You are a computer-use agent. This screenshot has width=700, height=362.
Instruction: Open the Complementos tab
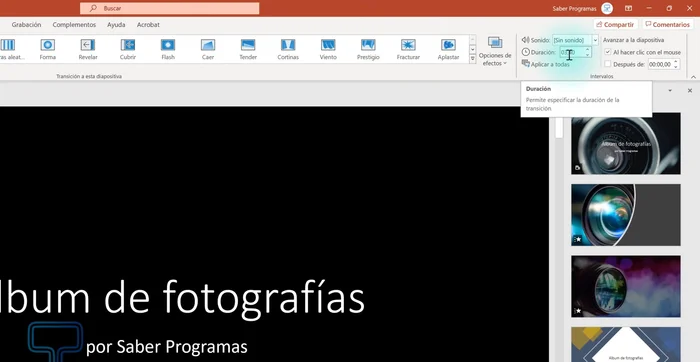[x=74, y=25]
